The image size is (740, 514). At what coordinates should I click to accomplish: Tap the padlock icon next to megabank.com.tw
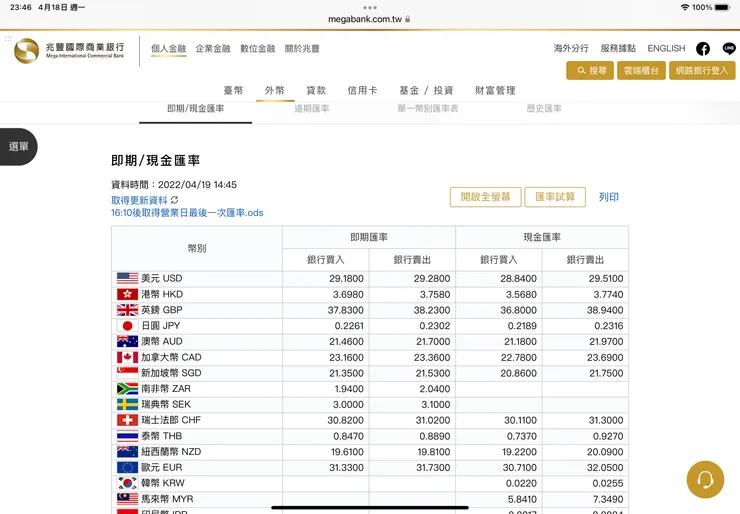pyautogui.click(x=408, y=19)
